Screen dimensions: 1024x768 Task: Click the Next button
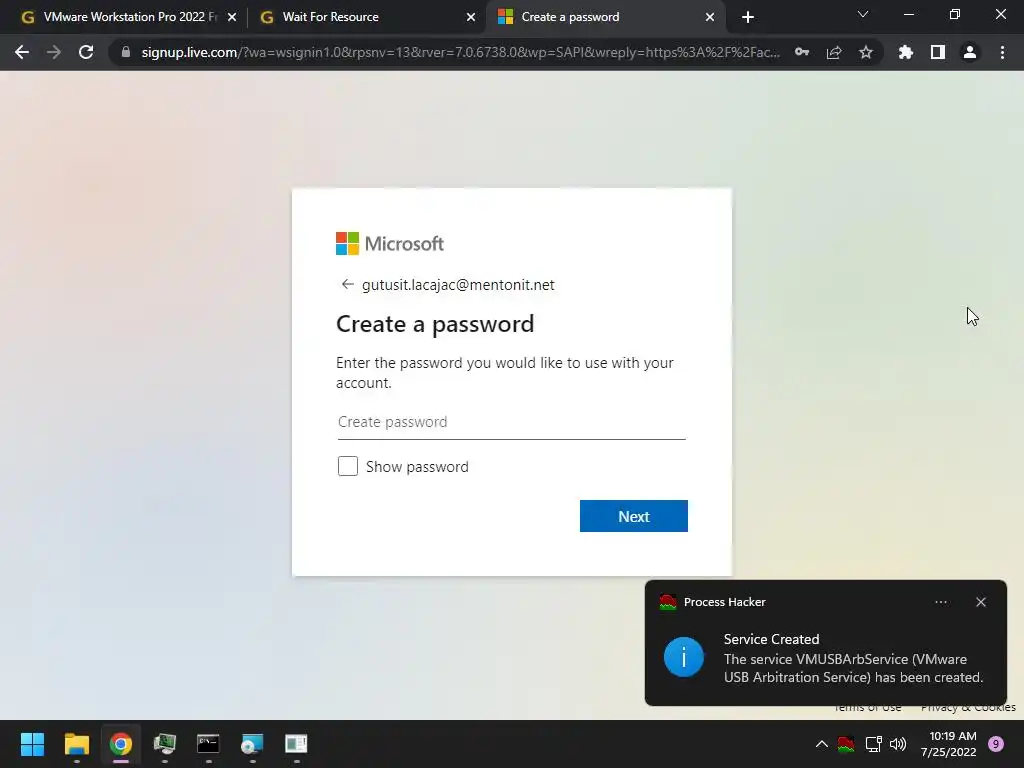point(633,516)
